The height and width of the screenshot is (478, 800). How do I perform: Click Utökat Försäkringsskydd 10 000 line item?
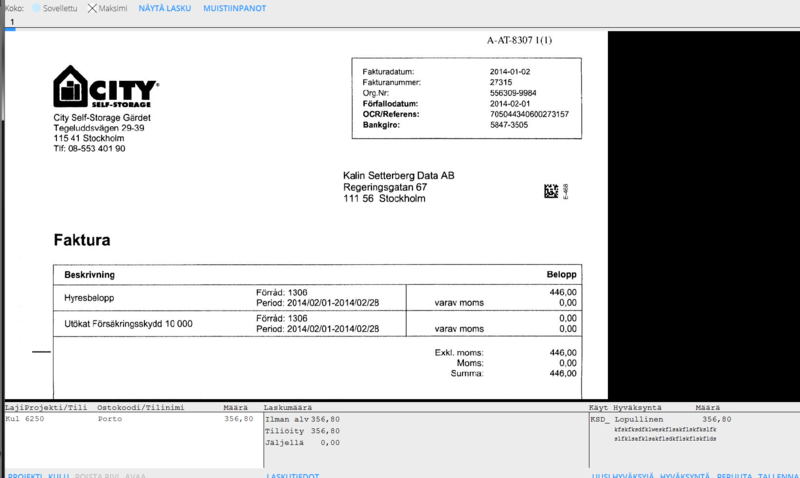pos(128,324)
